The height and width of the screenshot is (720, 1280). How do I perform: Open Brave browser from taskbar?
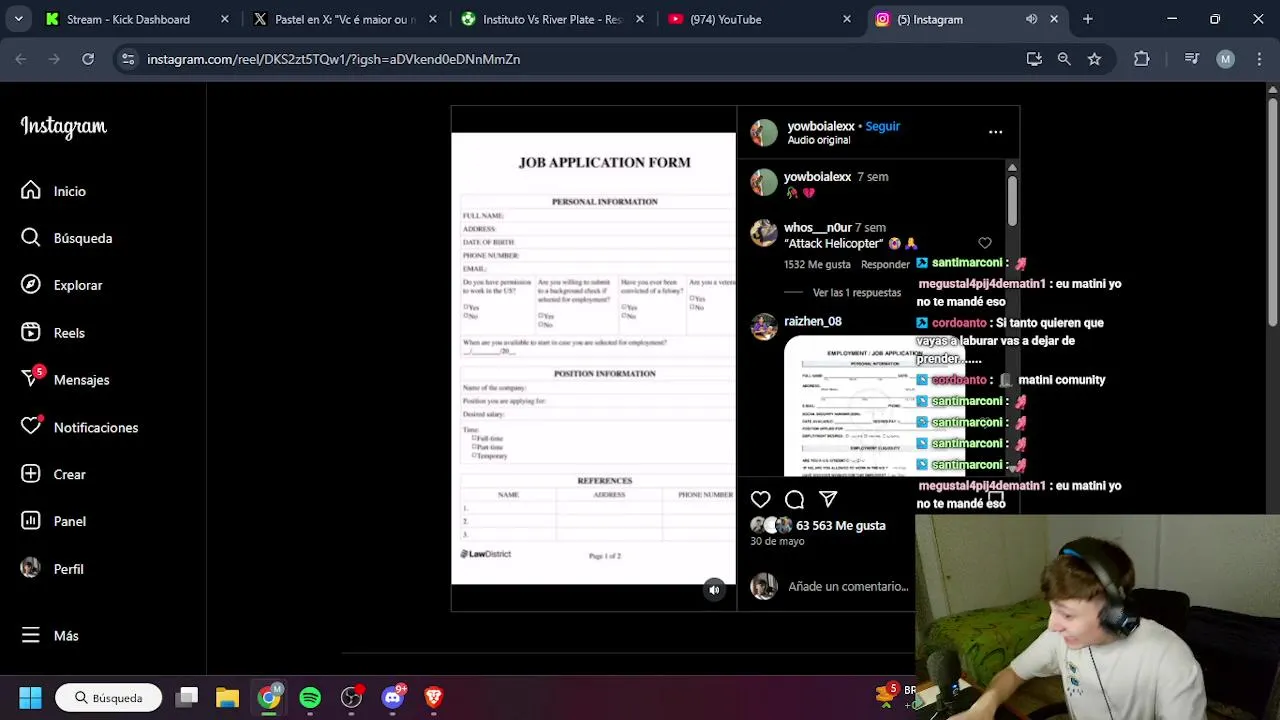click(x=433, y=697)
